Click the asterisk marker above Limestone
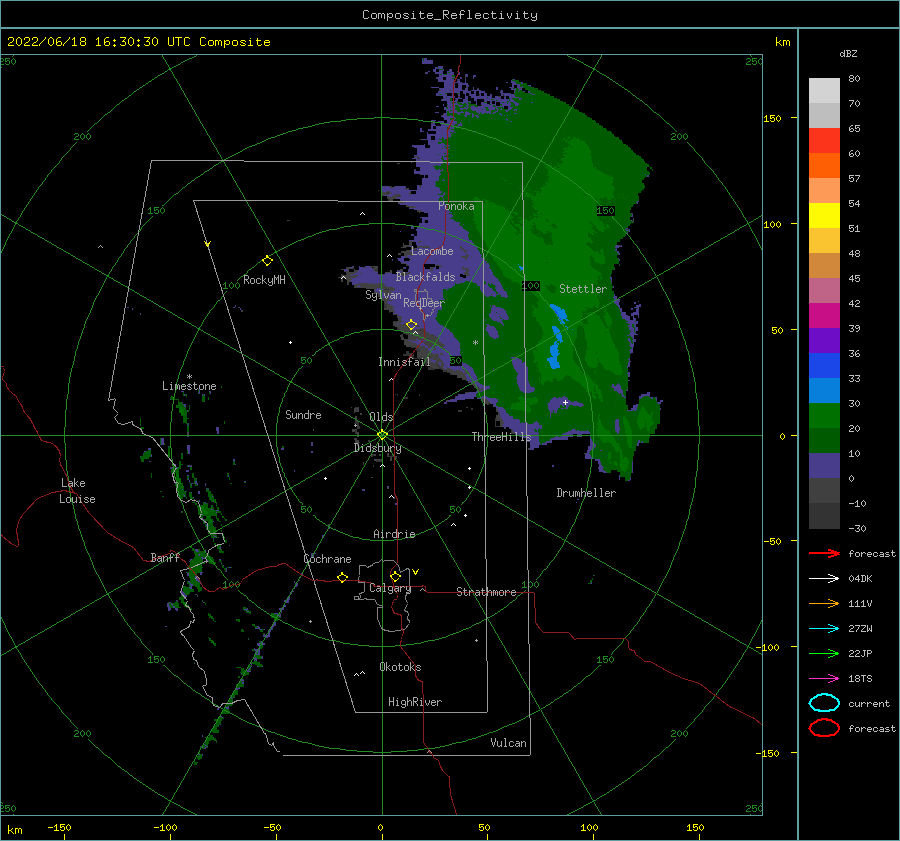This screenshot has height=841, width=900. click(x=189, y=377)
